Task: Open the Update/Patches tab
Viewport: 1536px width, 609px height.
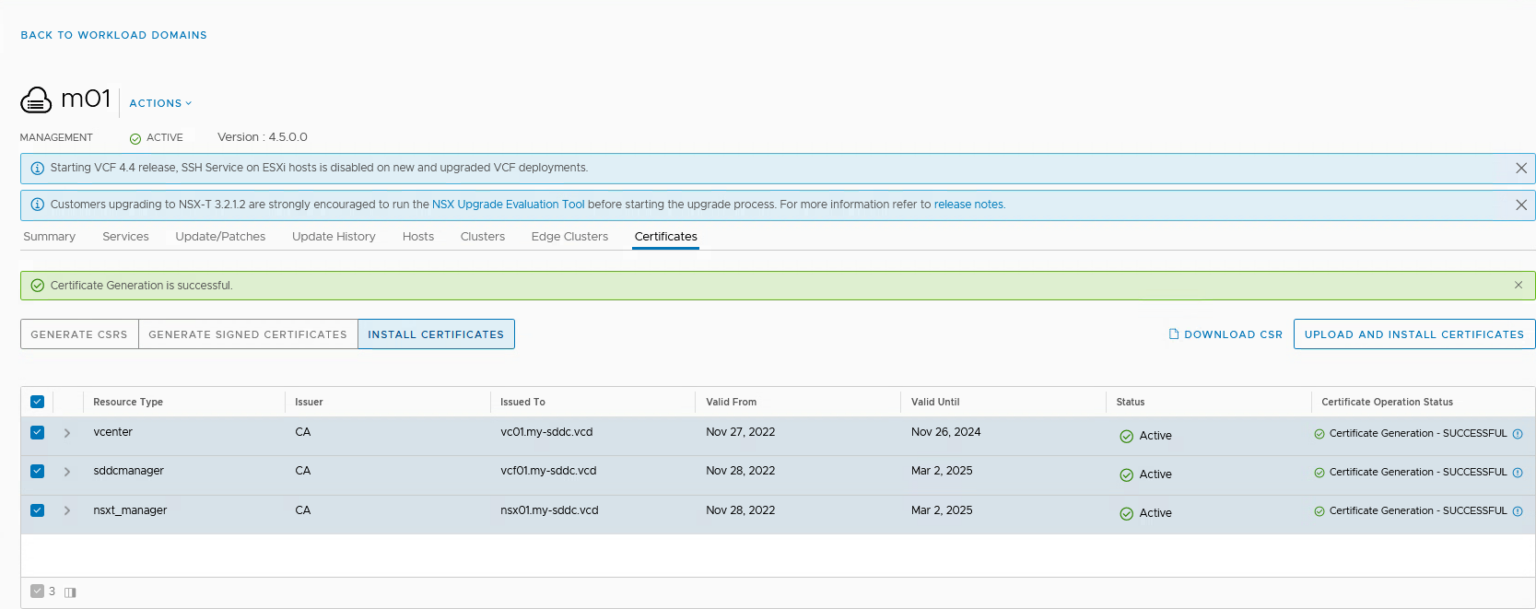Action: [x=220, y=237]
